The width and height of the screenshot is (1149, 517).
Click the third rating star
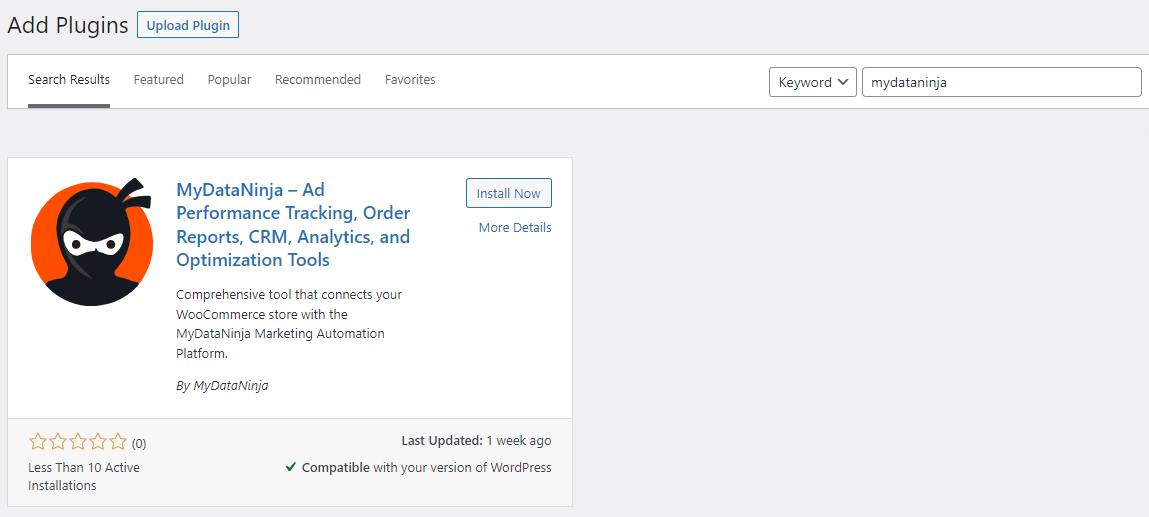pos(78,442)
